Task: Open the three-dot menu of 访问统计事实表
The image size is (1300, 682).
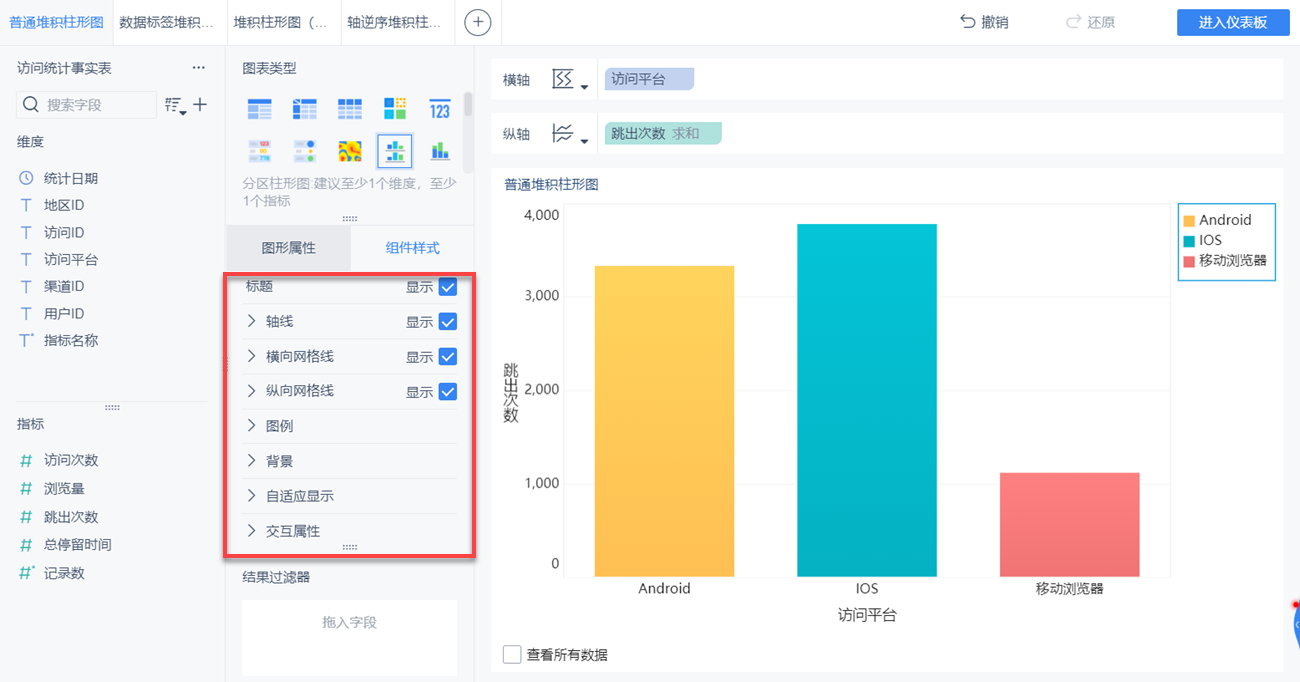Action: (199, 68)
